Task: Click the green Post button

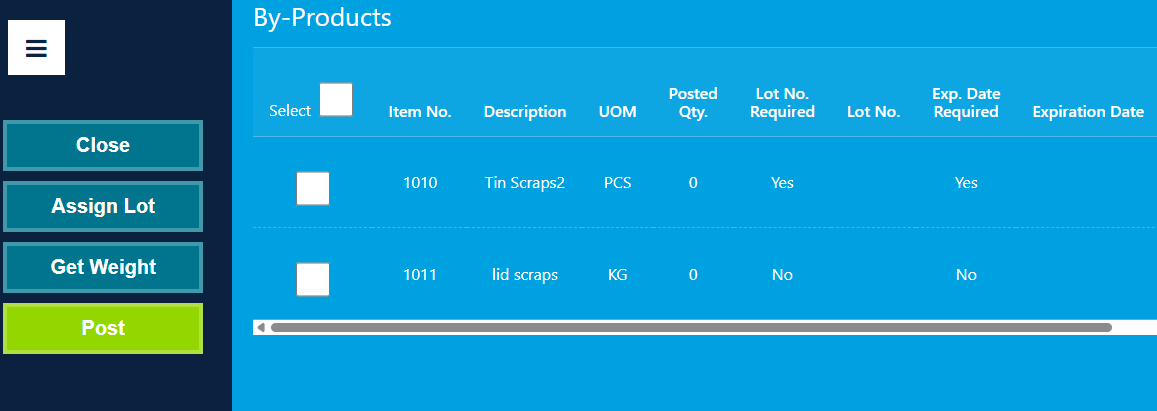Action: click(x=103, y=328)
